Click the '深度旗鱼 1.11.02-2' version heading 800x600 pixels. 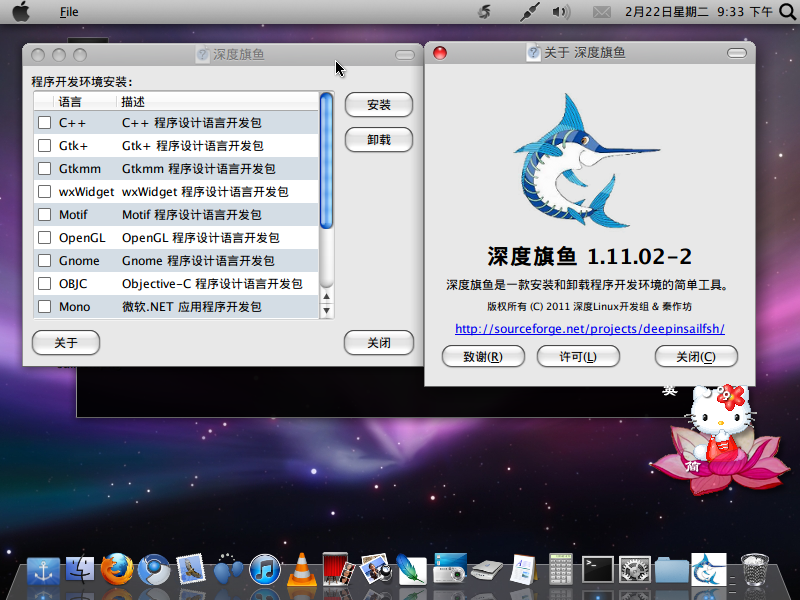pyautogui.click(x=589, y=256)
